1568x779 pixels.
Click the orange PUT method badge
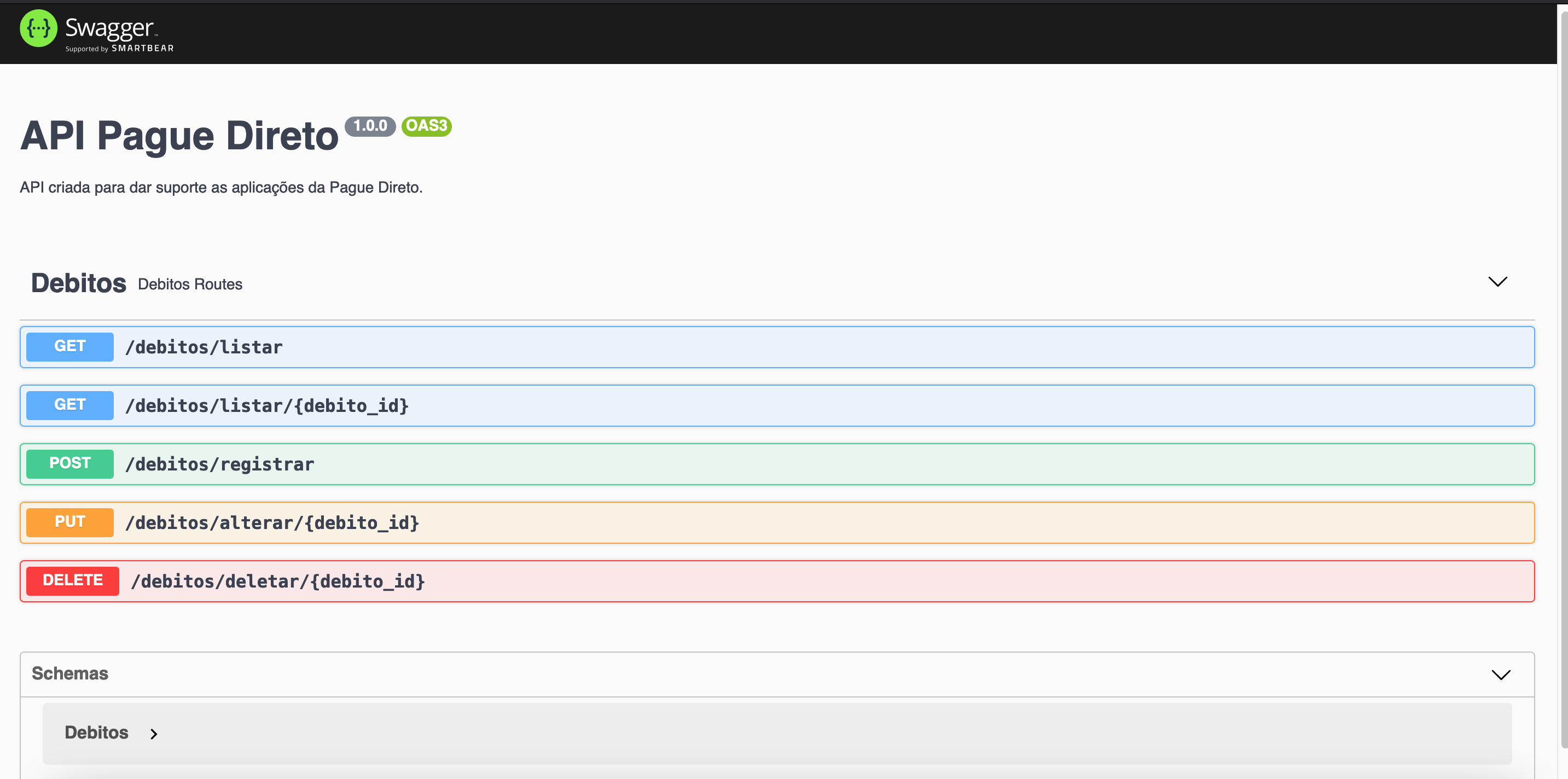(70, 522)
